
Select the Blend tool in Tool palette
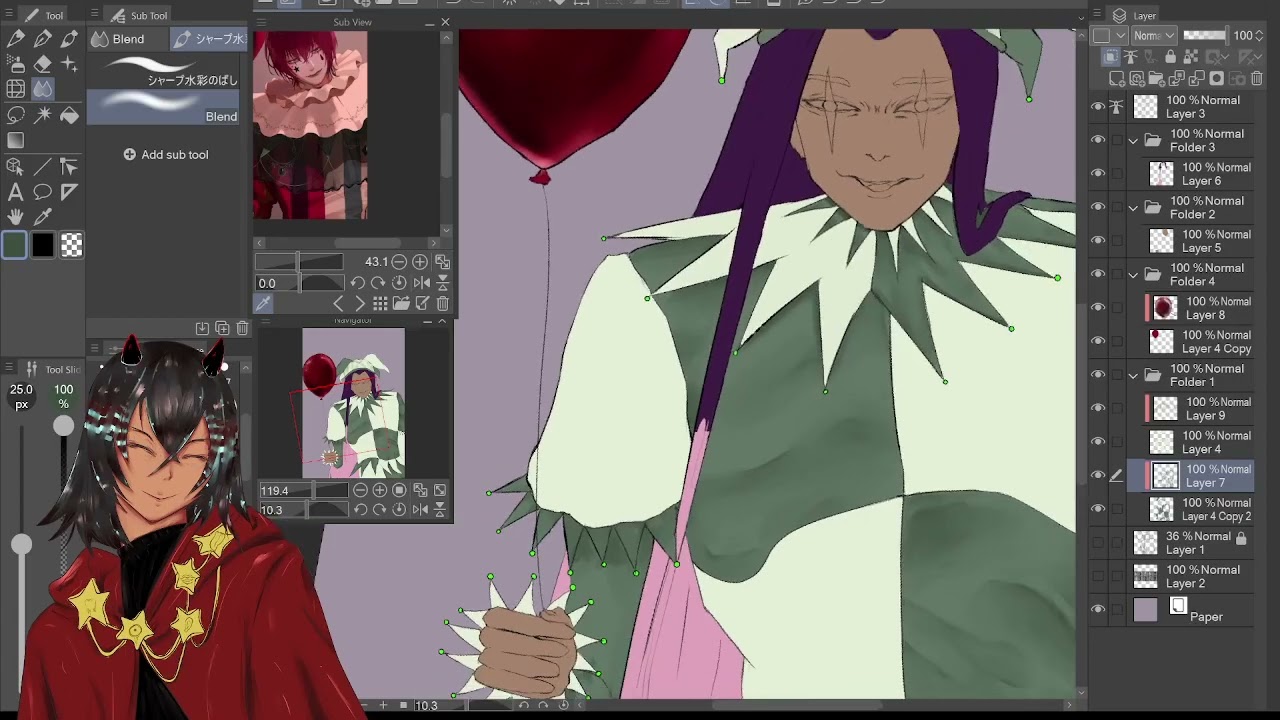(x=43, y=89)
